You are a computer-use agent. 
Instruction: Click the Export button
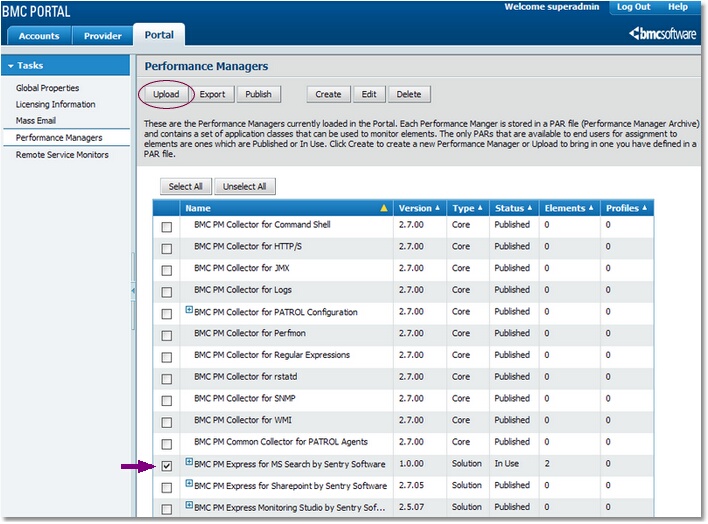point(212,94)
